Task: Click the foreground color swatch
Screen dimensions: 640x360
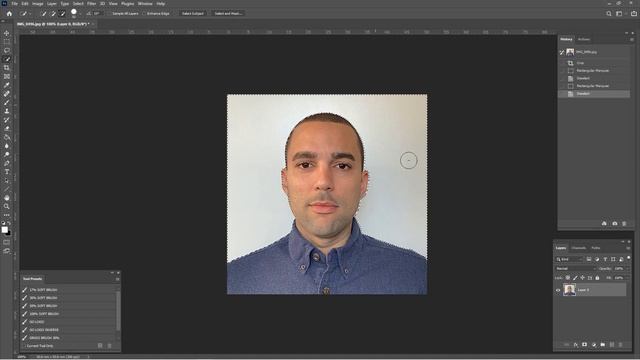Action: coord(4,230)
